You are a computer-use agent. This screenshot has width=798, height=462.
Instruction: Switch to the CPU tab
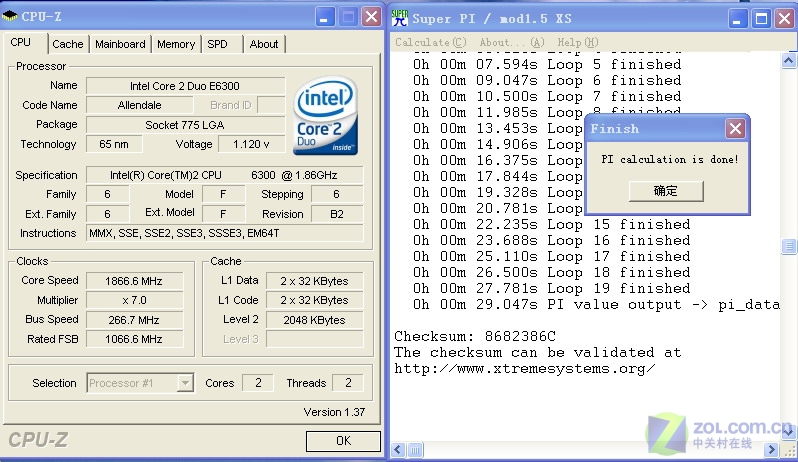click(x=21, y=42)
